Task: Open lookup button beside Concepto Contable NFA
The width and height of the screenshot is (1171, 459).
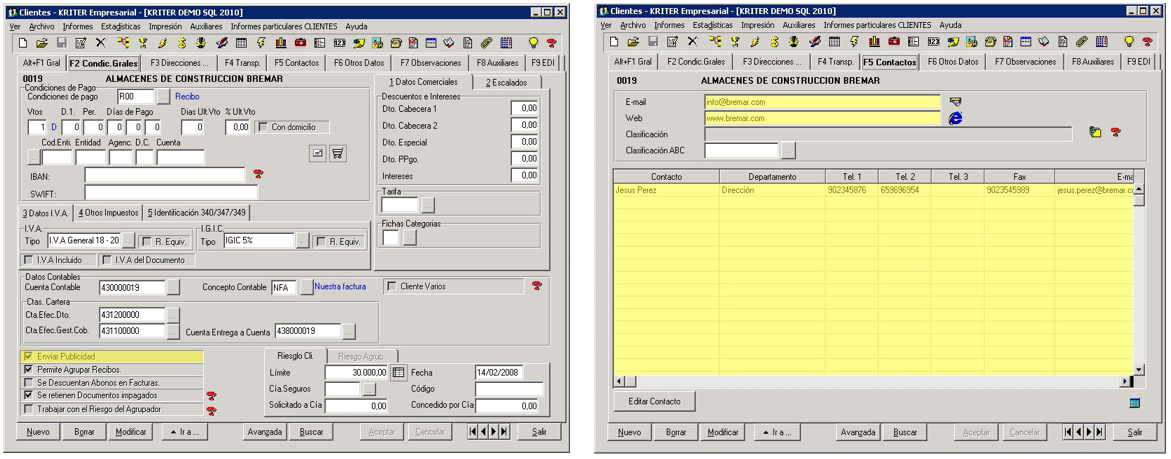Action: point(306,287)
